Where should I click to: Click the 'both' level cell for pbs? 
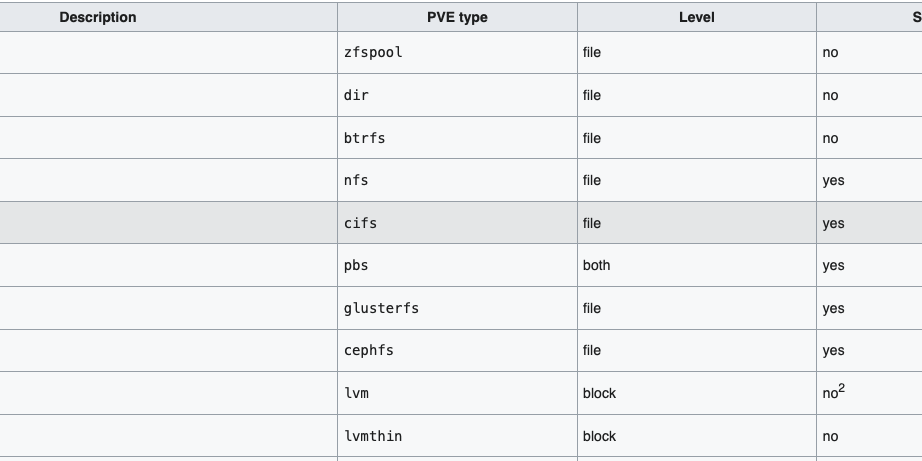[x=596, y=265]
